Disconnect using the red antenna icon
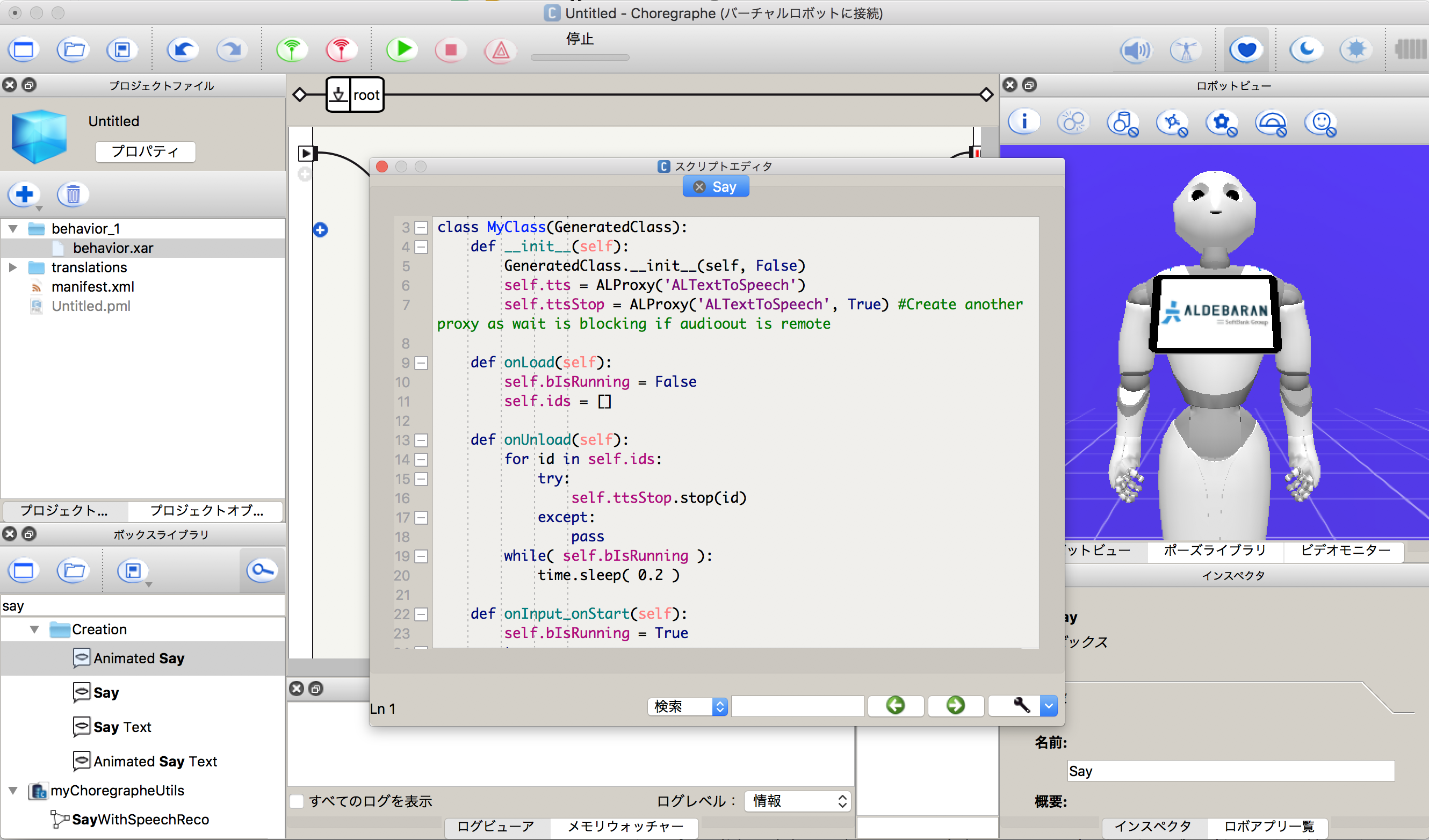The height and width of the screenshot is (840, 1429). [x=340, y=49]
